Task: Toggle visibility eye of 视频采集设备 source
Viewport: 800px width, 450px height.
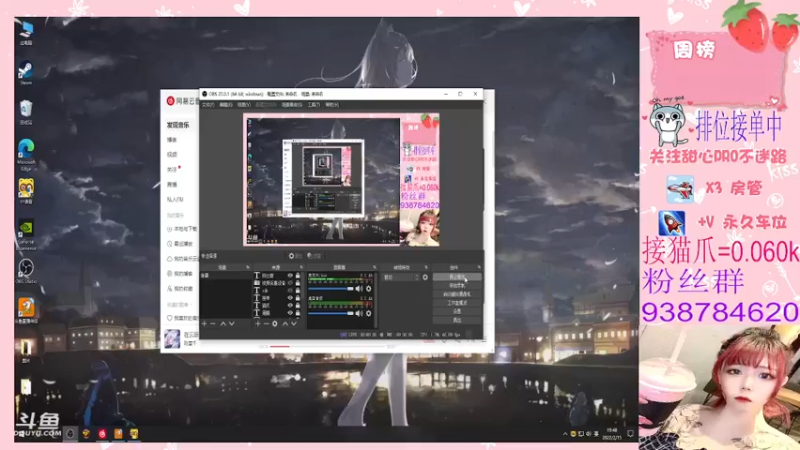Action: click(290, 283)
